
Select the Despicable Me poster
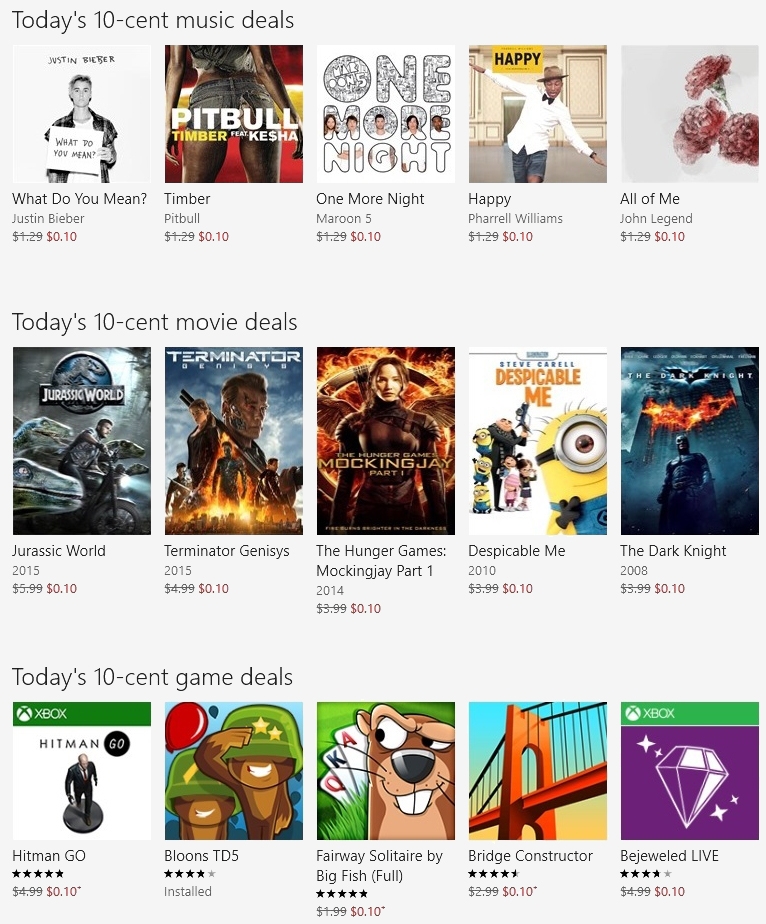click(x=538, y=441)
